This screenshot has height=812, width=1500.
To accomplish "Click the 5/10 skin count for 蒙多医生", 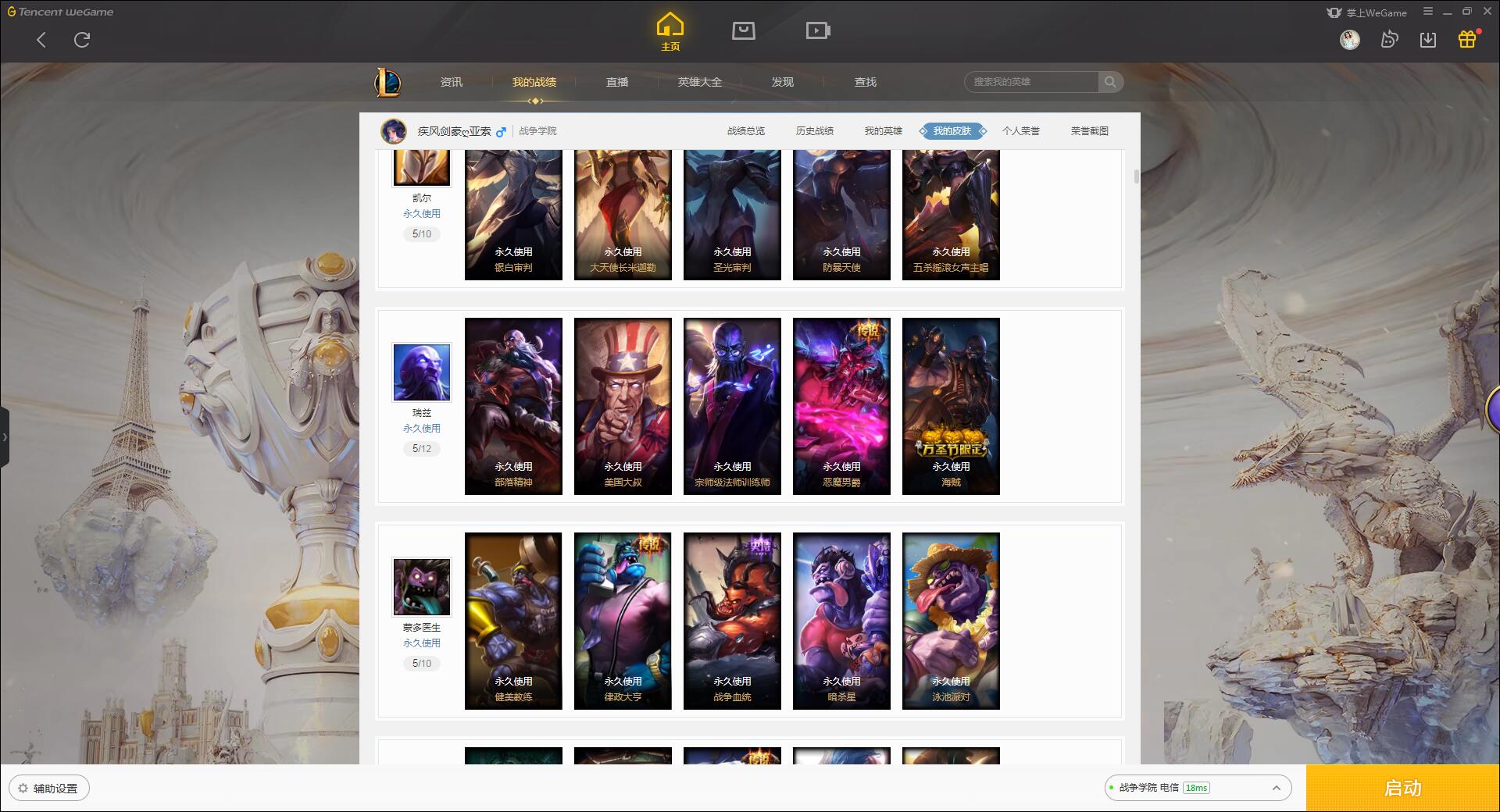I will [422, 664].
